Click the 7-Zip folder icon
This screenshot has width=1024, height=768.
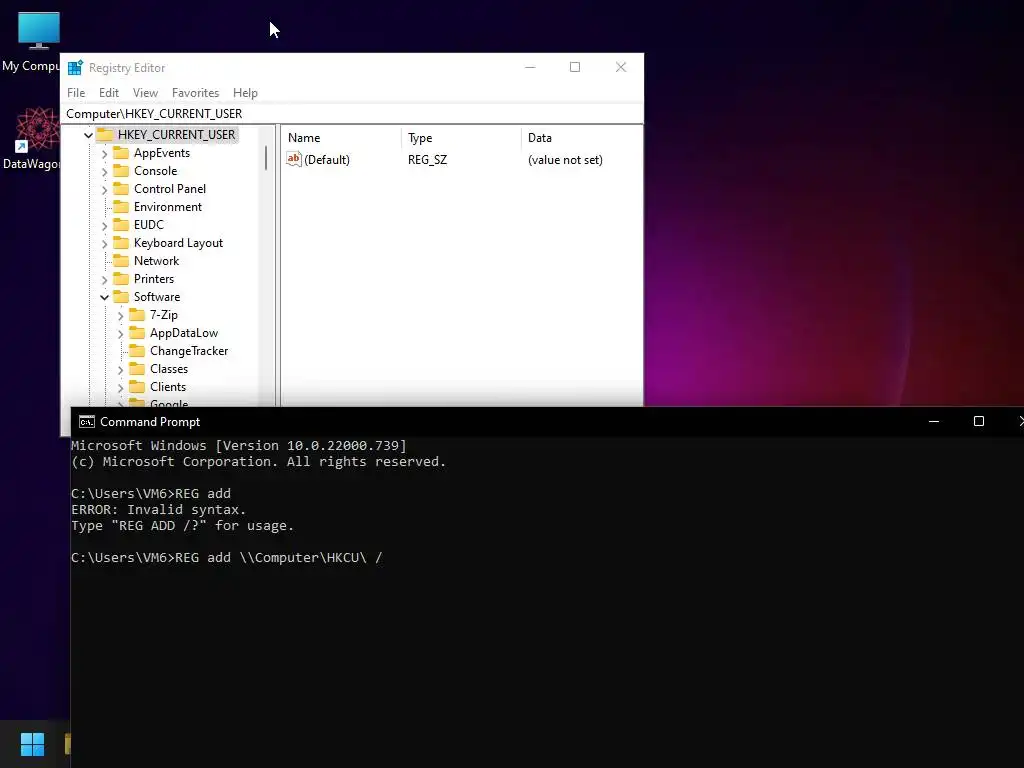pyautogui.click(x=137, y=315)
